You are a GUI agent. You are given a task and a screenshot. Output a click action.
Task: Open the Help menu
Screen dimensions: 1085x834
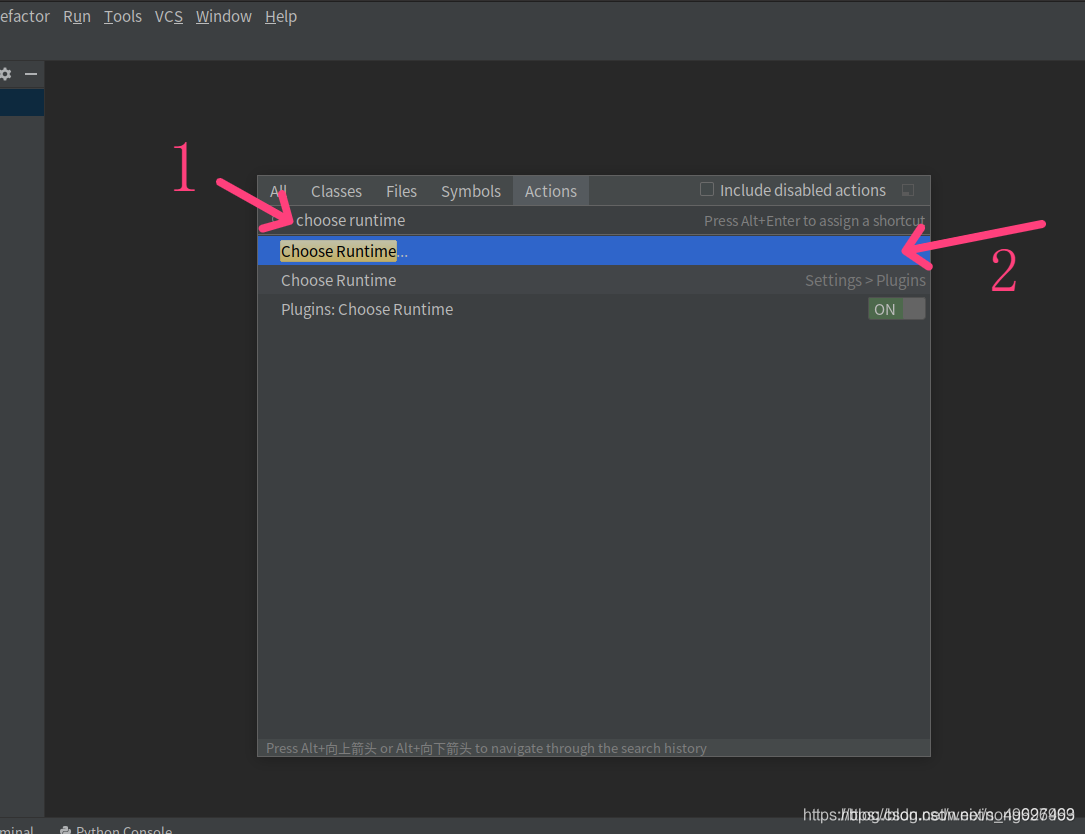point(281,17)
